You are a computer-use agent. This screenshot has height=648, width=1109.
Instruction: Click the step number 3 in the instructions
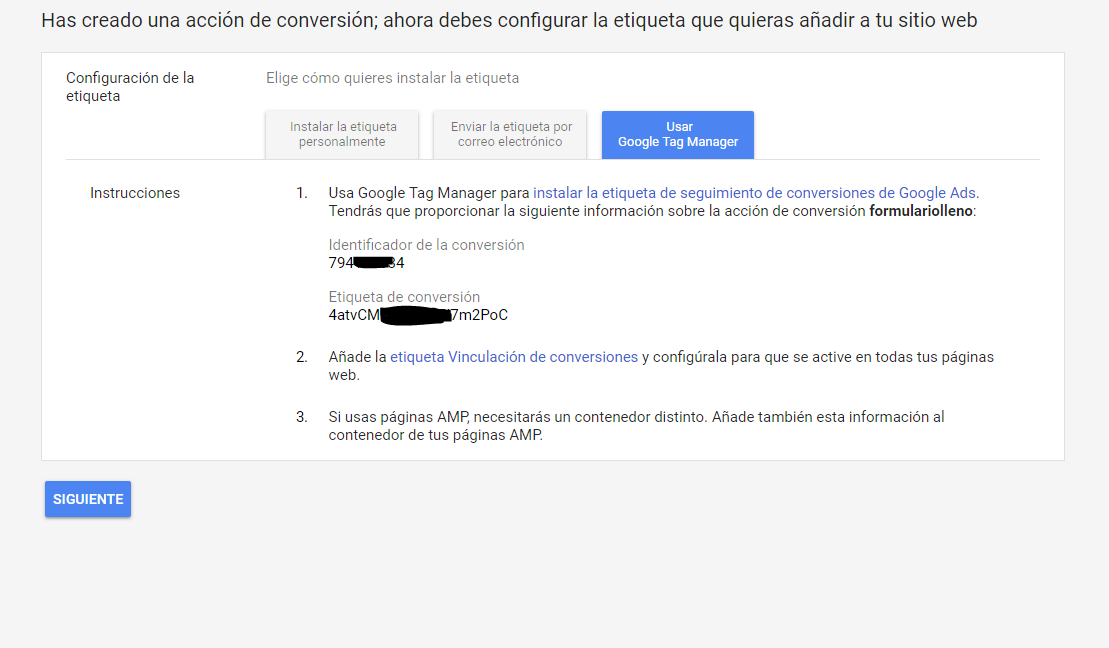301,417
